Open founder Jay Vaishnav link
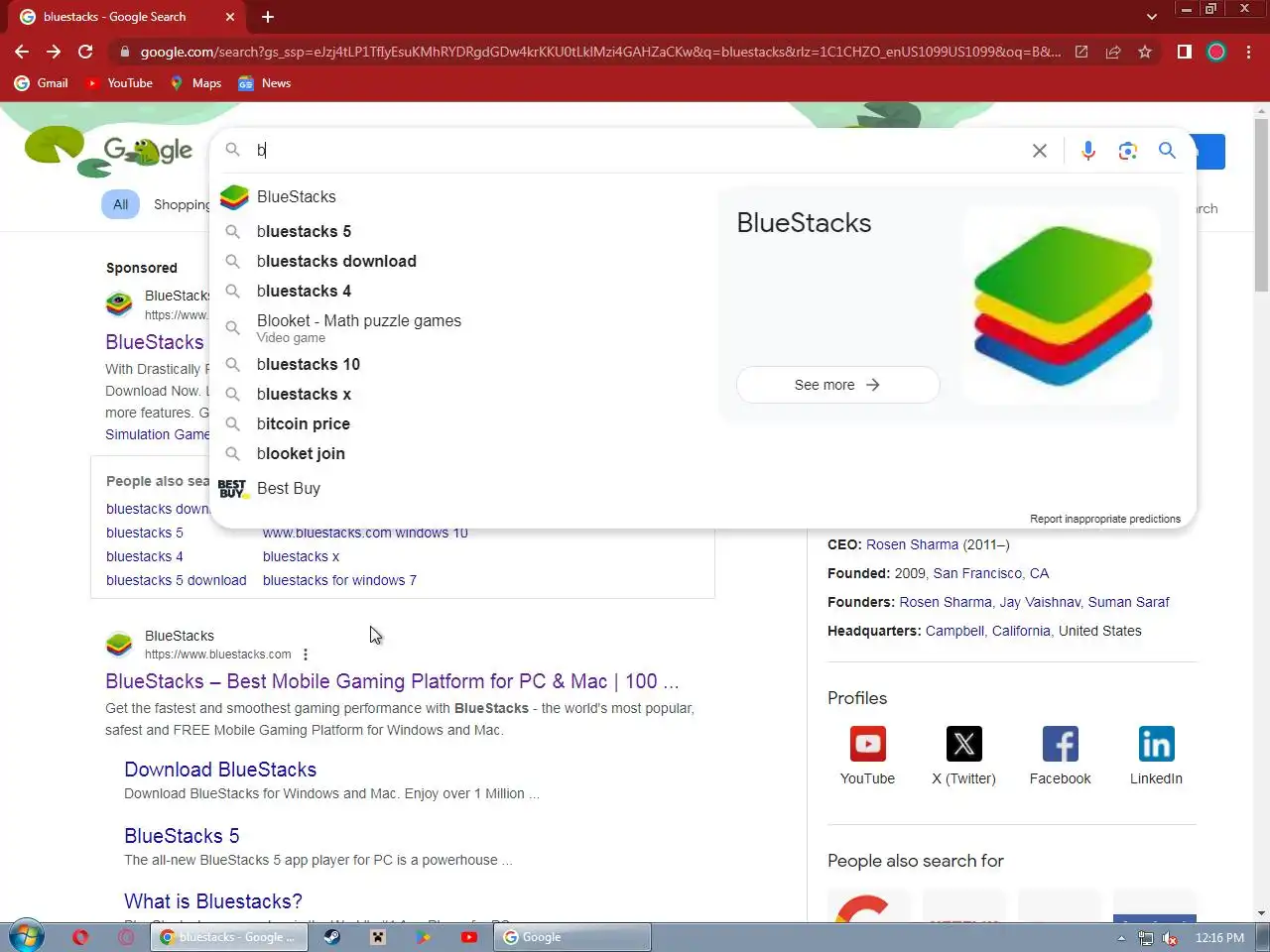 [1040, 602]
